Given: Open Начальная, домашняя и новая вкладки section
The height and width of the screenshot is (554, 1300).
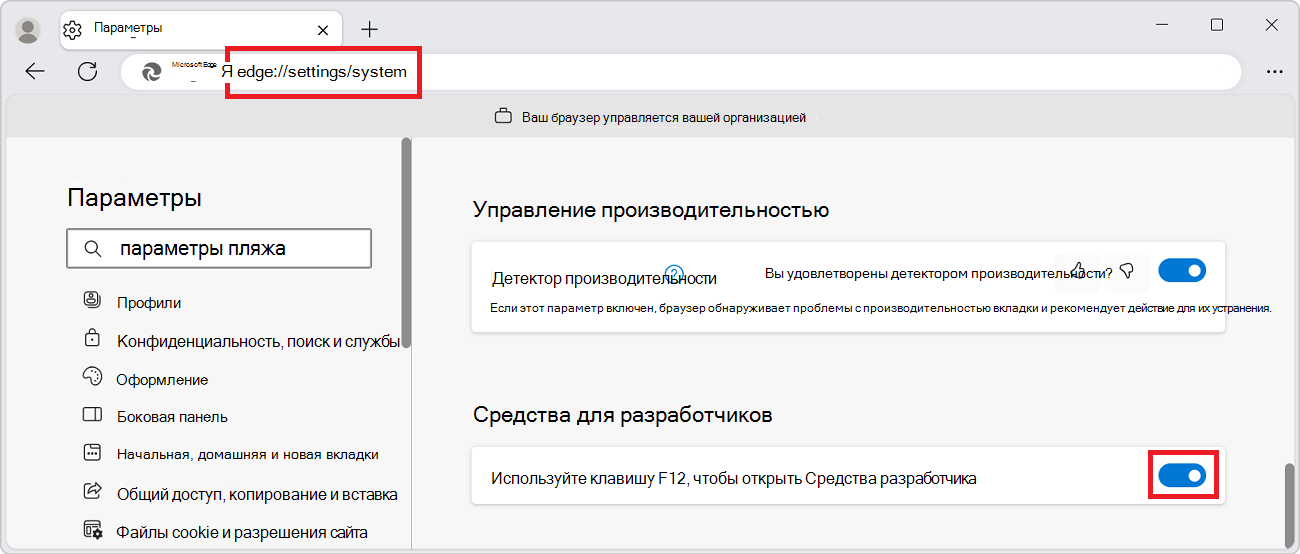Looking at the screenshot, I should pyautogui.click(x=248, y=454).
